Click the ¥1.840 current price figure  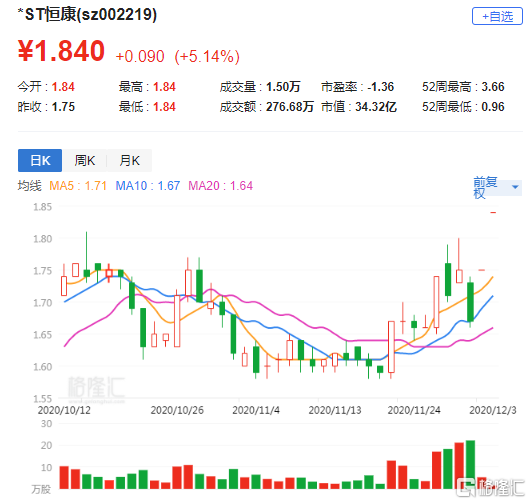click(x=61, y=51)
